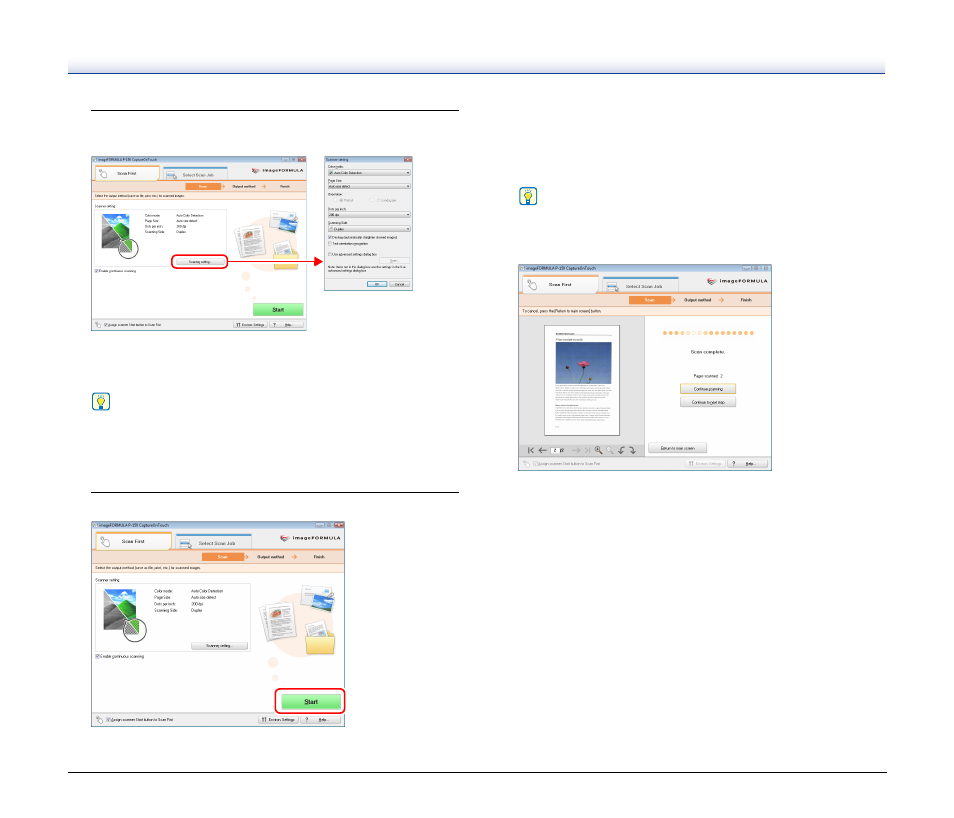
Task: Switch to Select Scan Job tab, upper window
Action: coord(195,175)
